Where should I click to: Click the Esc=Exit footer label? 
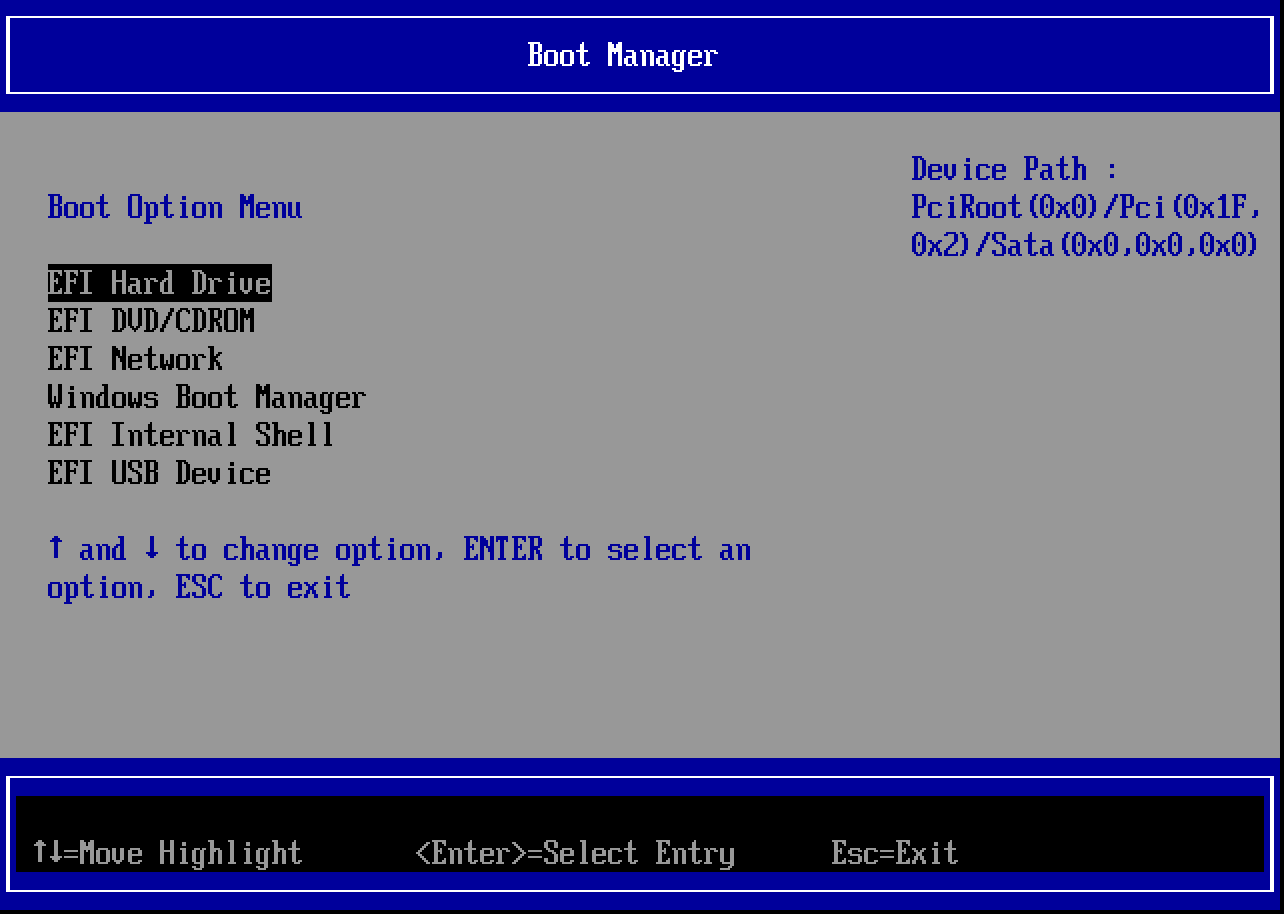[x=895, y=853]
